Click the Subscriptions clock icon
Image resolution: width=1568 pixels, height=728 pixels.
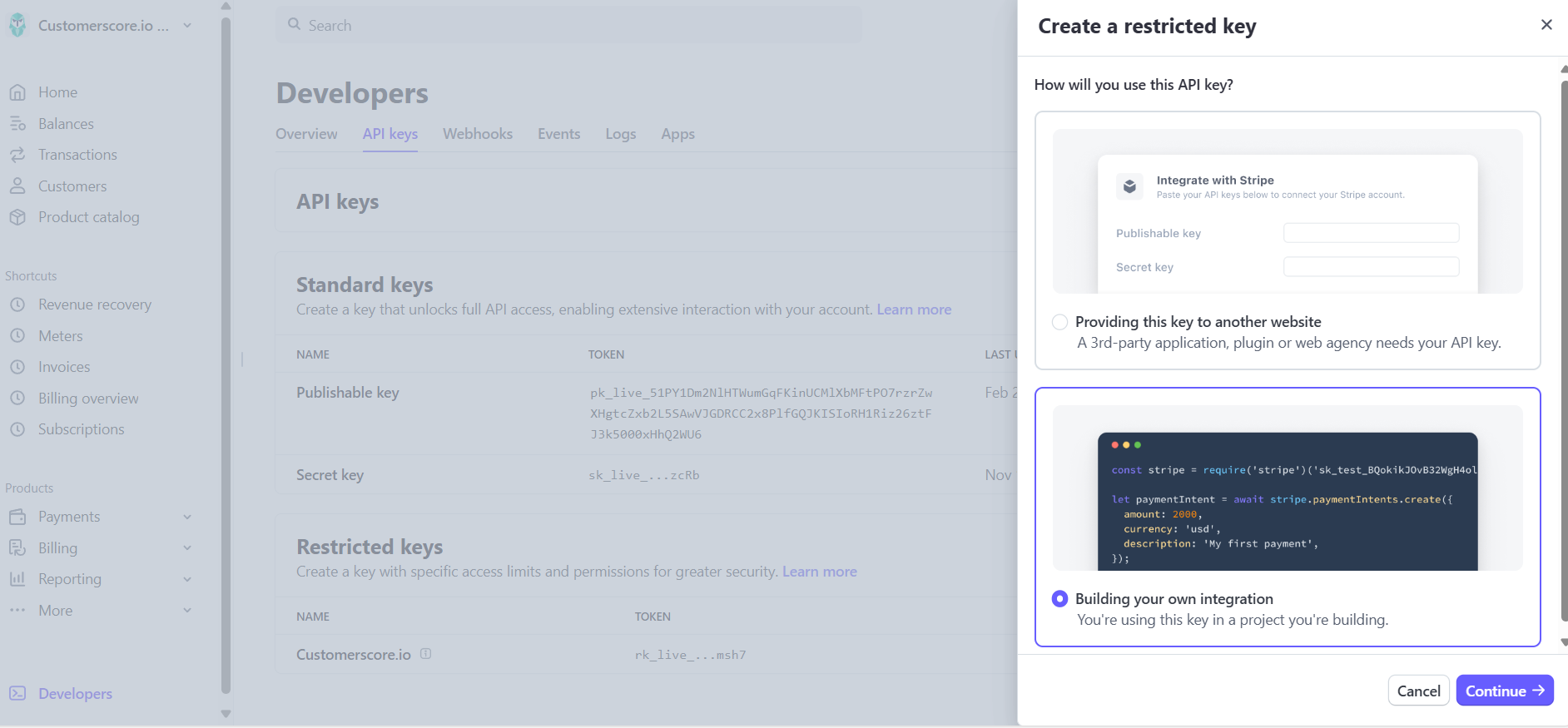point(17,429)
